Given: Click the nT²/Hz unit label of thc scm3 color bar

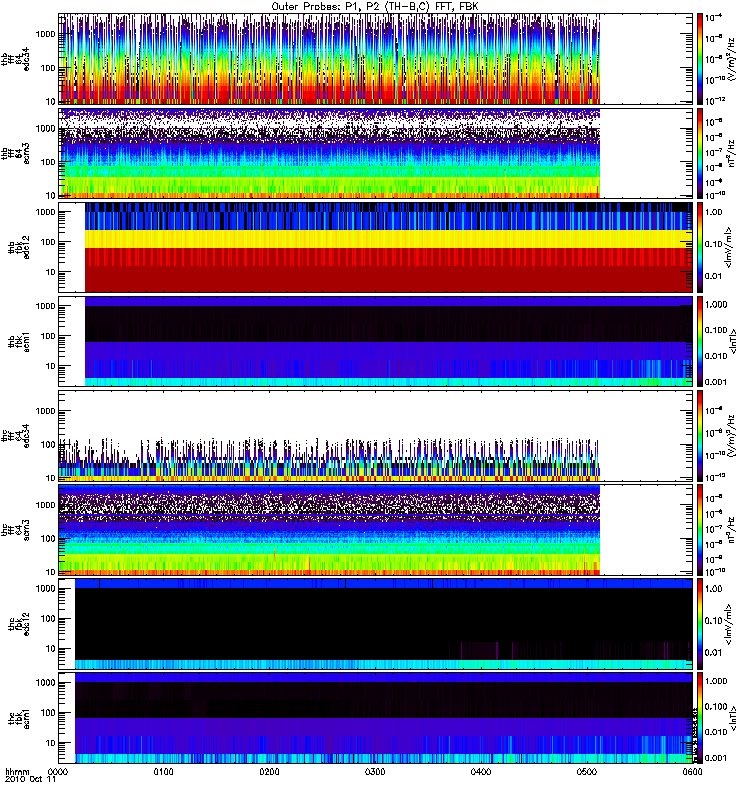Looking at the screenshot, I should click(731, 530).
